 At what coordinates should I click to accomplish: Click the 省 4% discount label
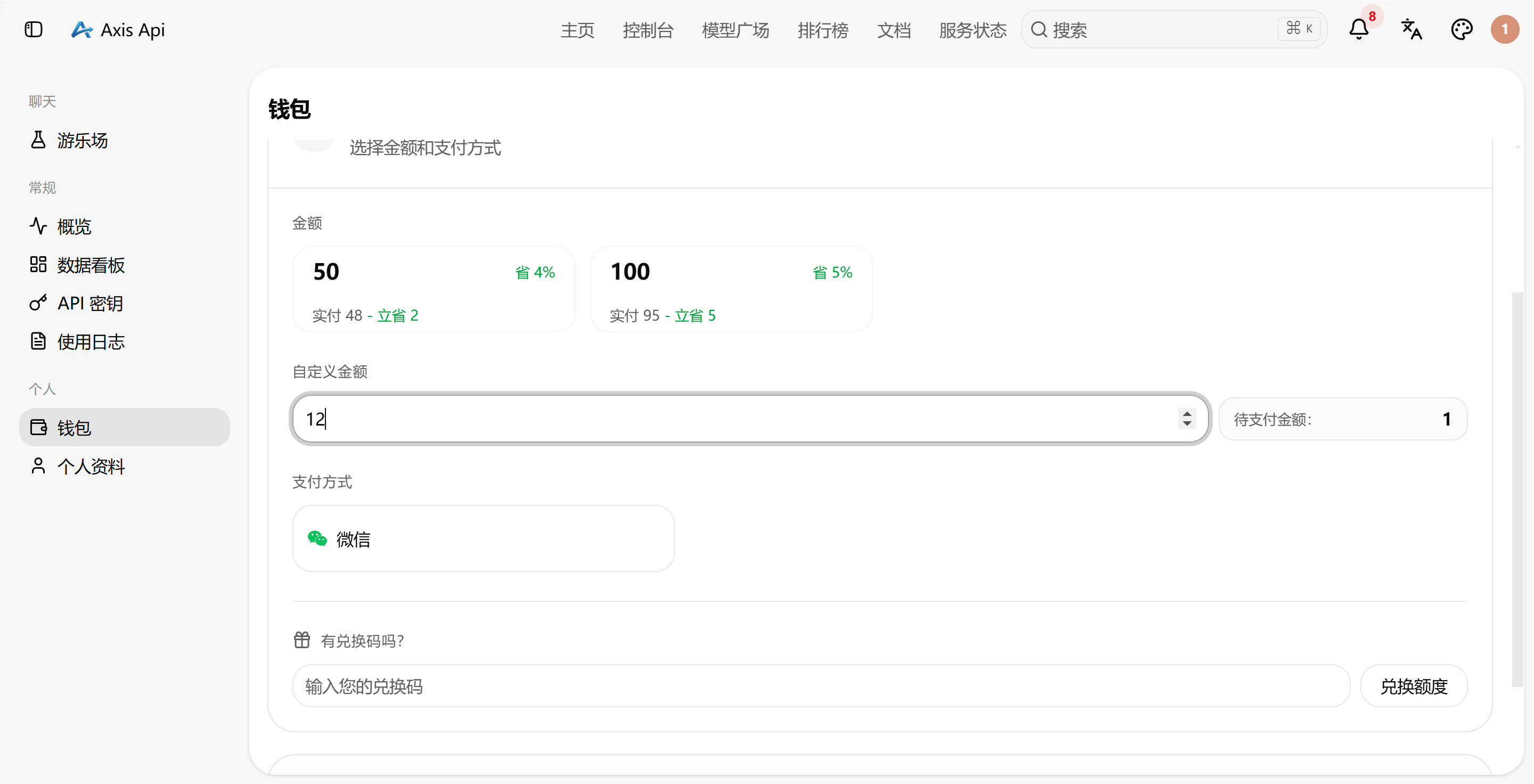point(535,272)
